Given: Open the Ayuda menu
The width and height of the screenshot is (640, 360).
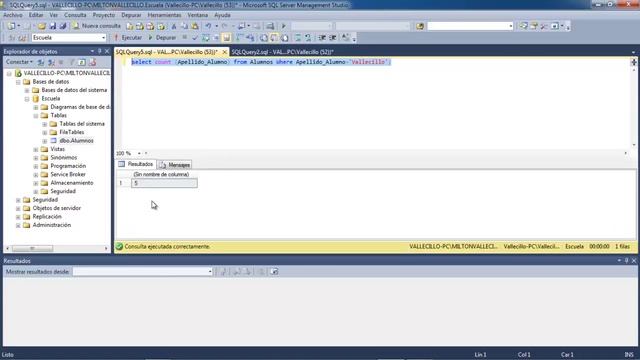Looking at the screenshot, I should pos(222,15).
